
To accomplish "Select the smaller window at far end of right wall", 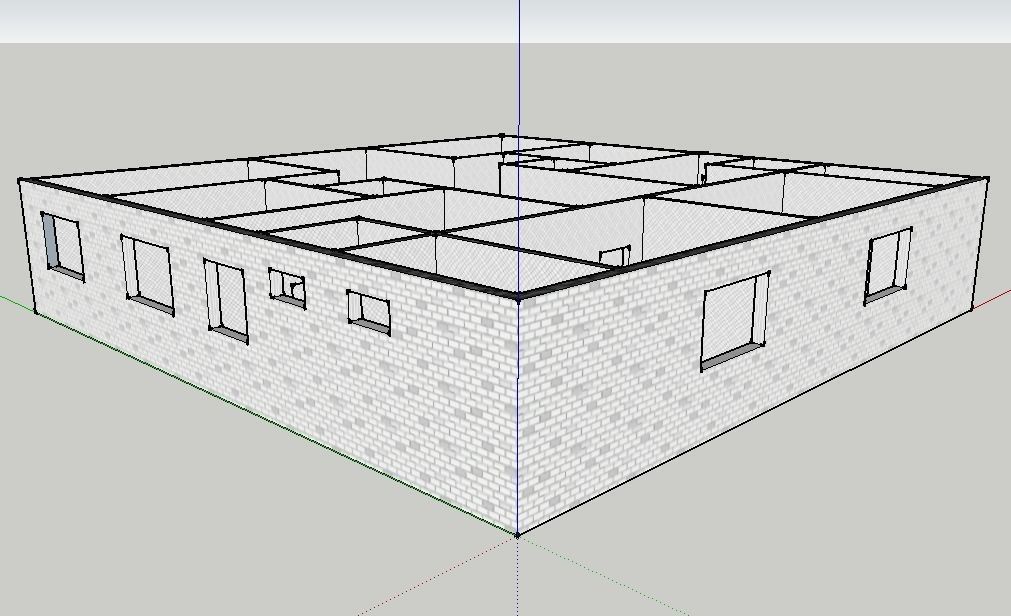I will (x=888, y=266).
